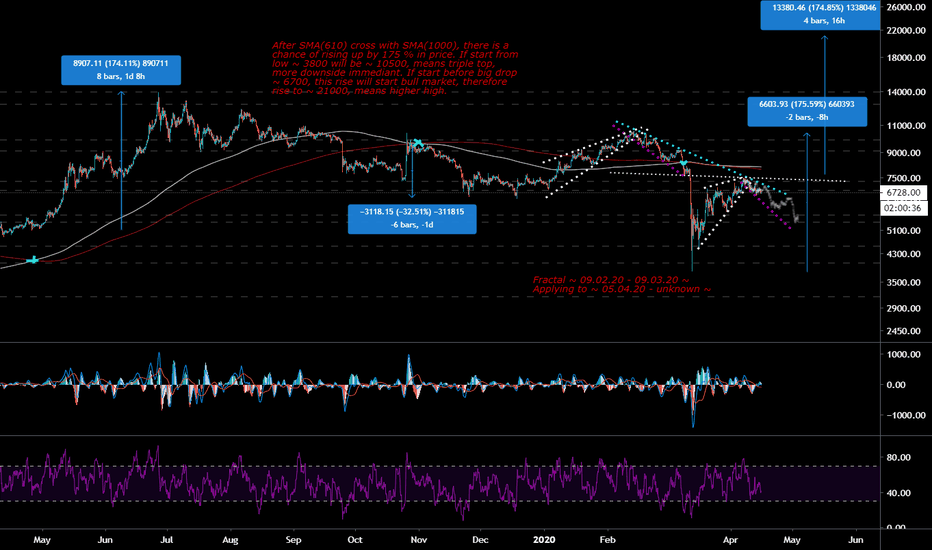Select the cyan marker near Nov price spike
This screenshot has height=550, width=932.
[x=417, y=143]
